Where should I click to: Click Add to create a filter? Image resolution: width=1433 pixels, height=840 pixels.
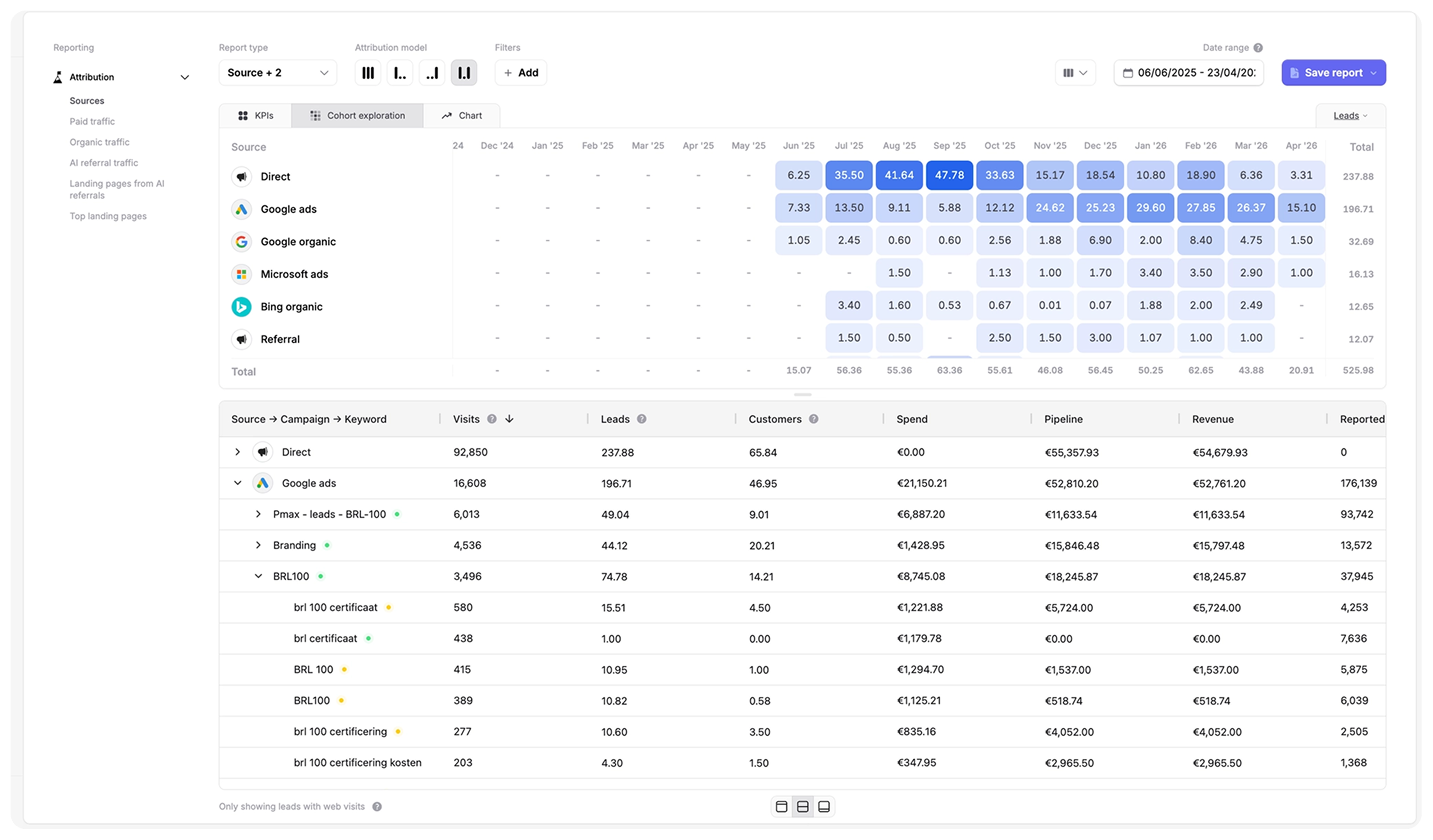pos(521,73)
